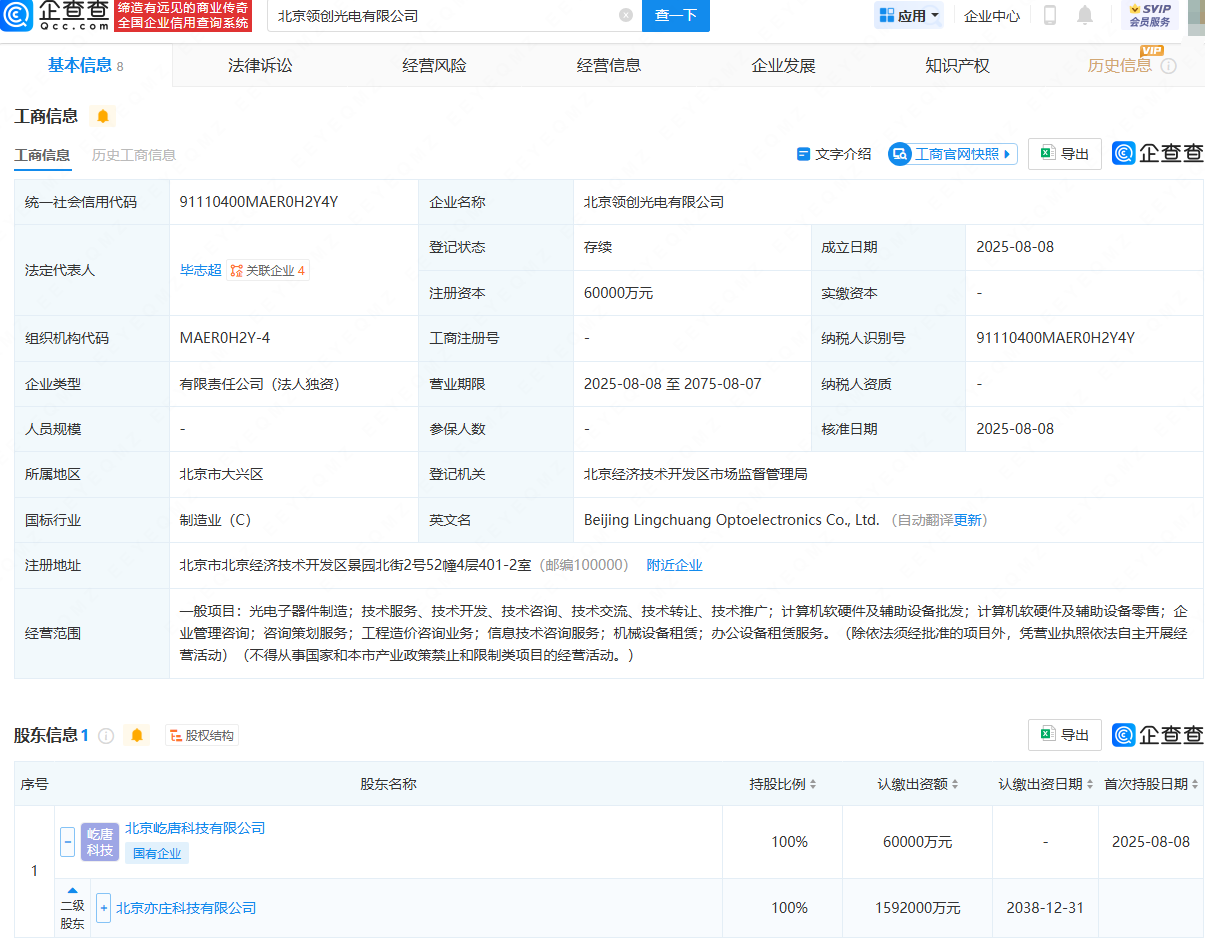Switch to 经营信息 tab

(609, 66)
